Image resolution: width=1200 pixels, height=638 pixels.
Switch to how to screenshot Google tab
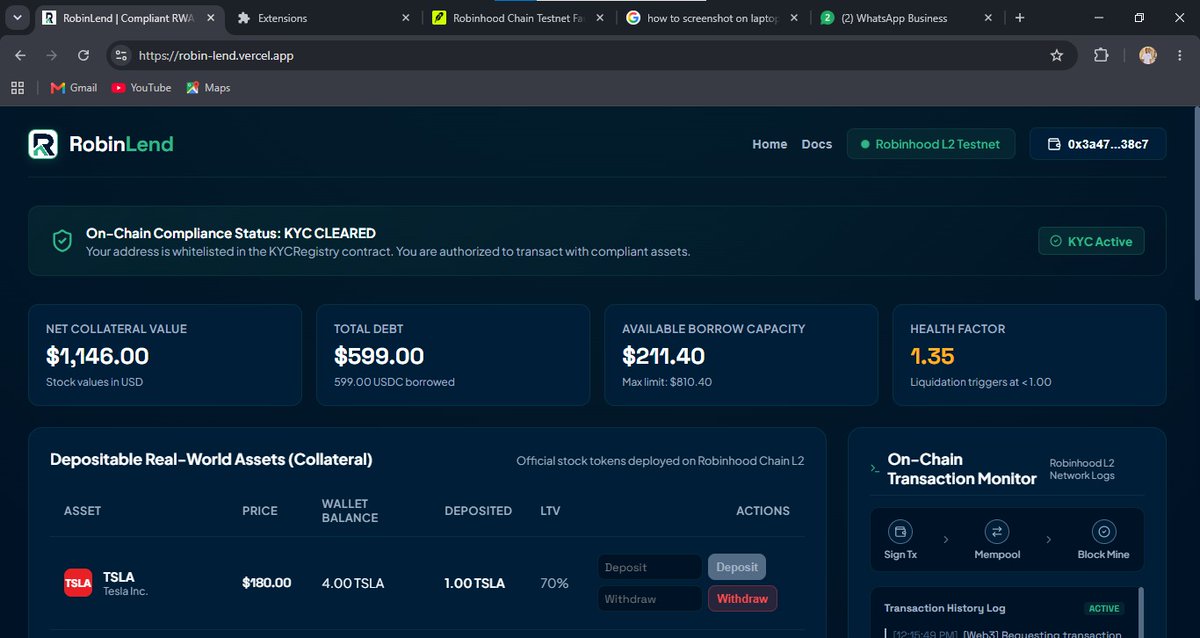coord(712,18)
